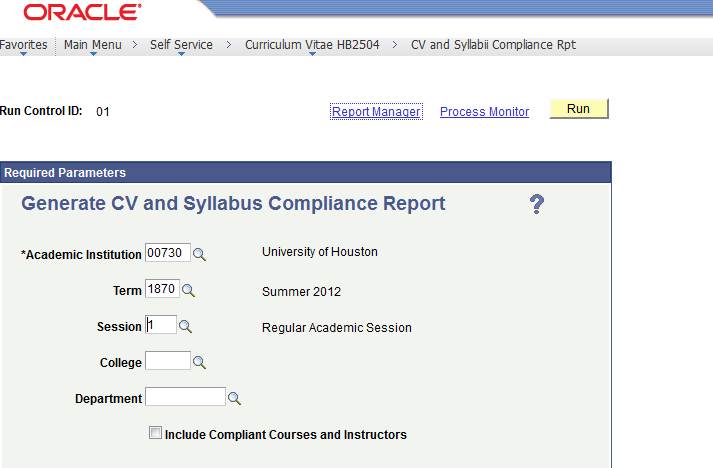Open the Report Manager link
The width and height of the screenshot is (713, 468).
click(x=376, y=112)
